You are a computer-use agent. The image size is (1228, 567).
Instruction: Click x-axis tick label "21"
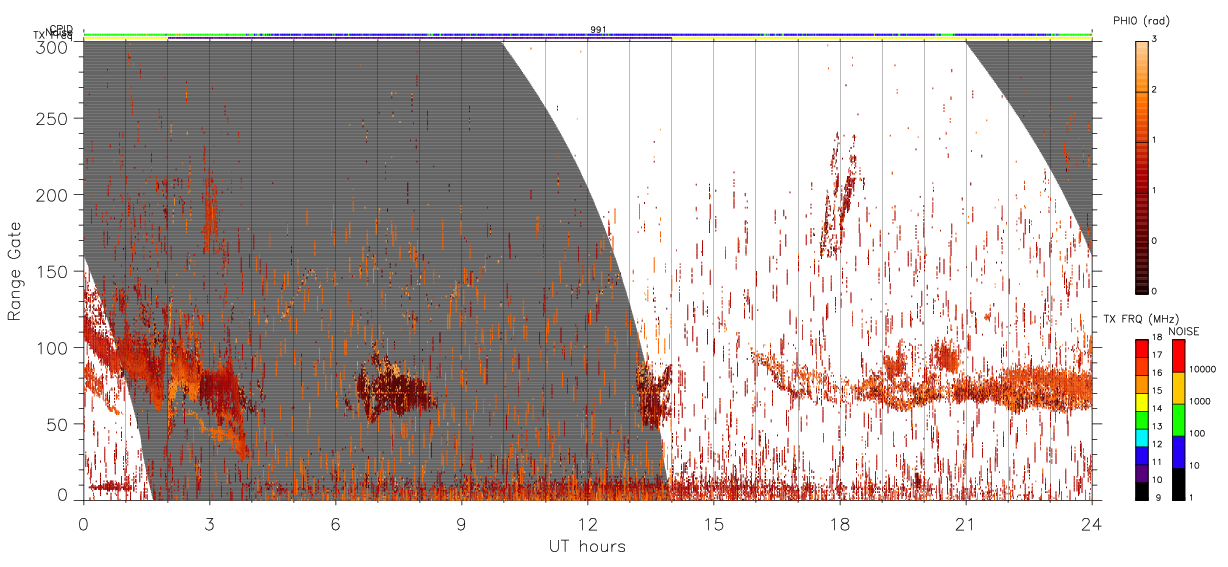(965, 523)
